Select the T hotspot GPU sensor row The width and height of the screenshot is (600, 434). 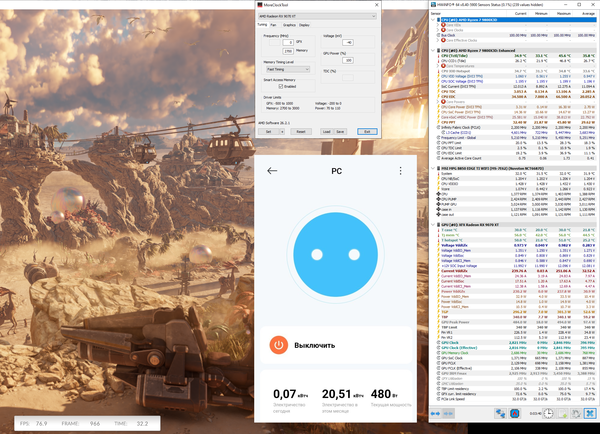click(x=515, y=240)
